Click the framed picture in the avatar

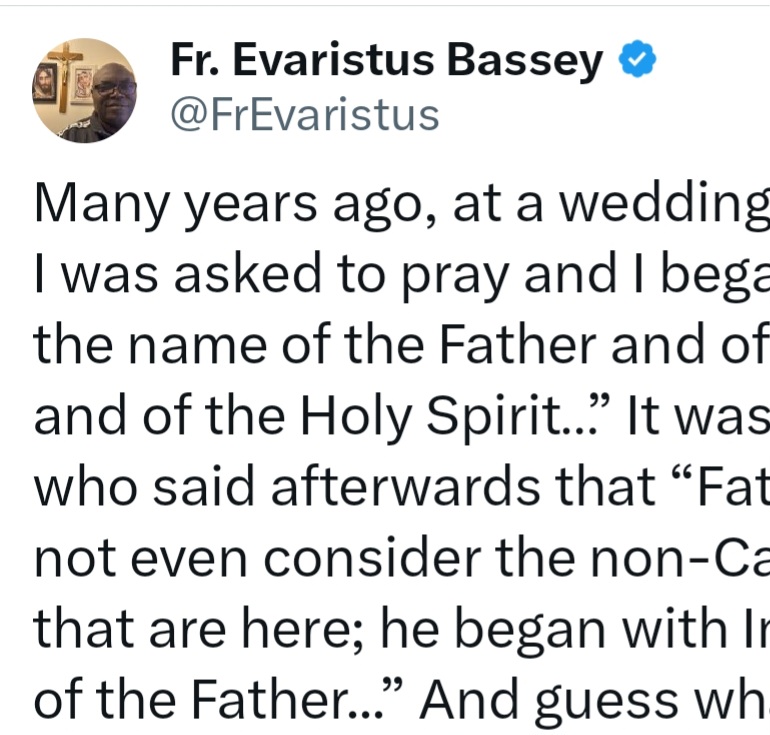45,82
